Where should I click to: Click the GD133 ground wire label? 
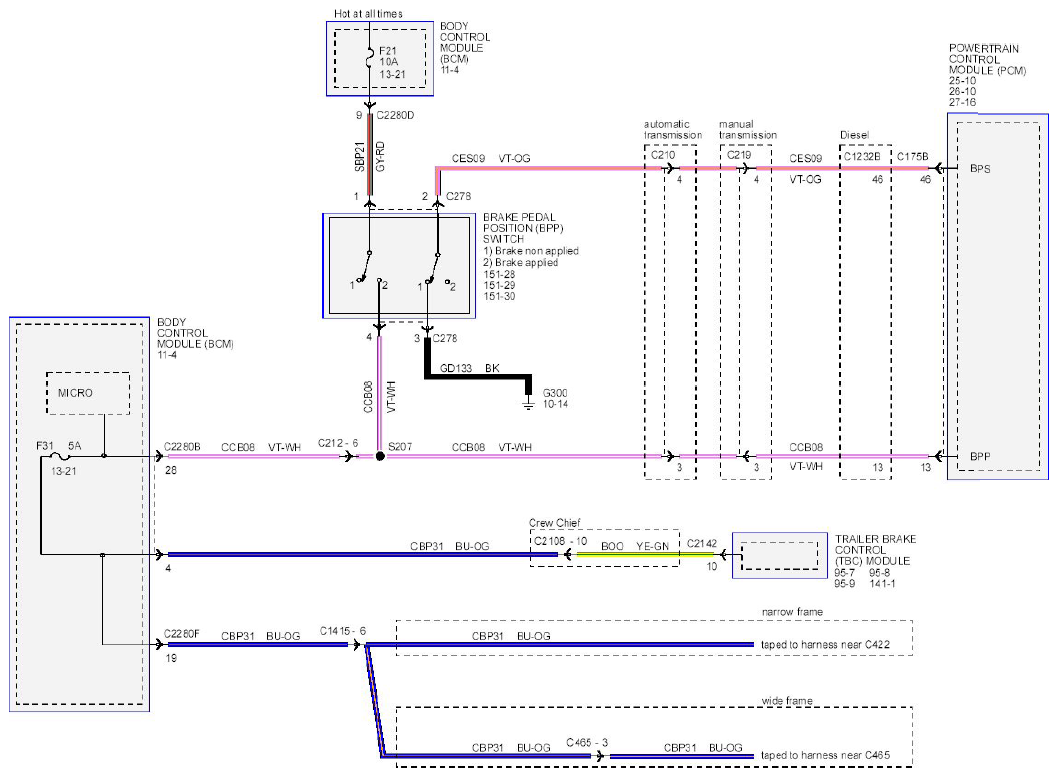tap(455, 368)
